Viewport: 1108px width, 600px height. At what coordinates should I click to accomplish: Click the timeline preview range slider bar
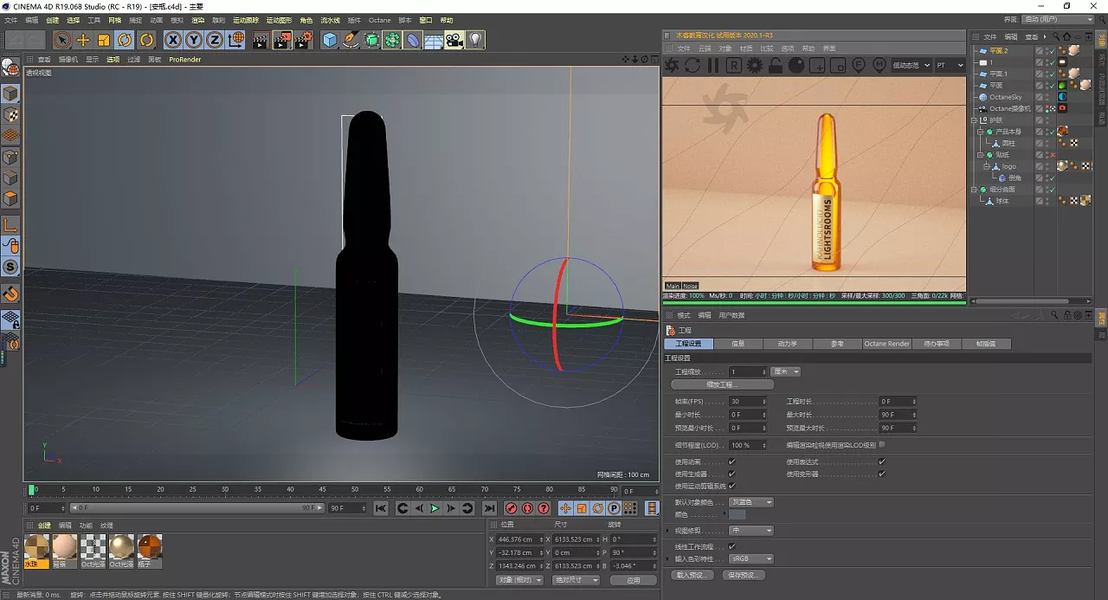(196, 508)
